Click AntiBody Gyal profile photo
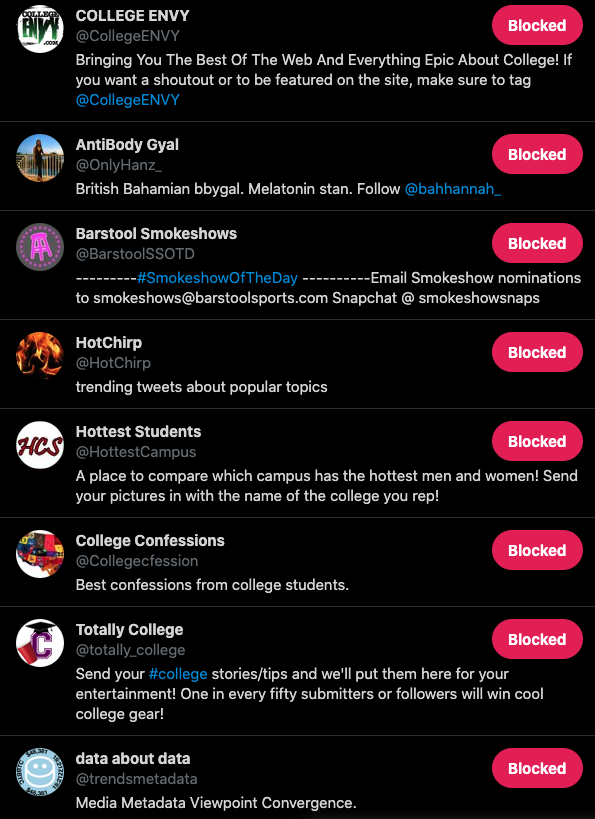 (x=40, y=158)
